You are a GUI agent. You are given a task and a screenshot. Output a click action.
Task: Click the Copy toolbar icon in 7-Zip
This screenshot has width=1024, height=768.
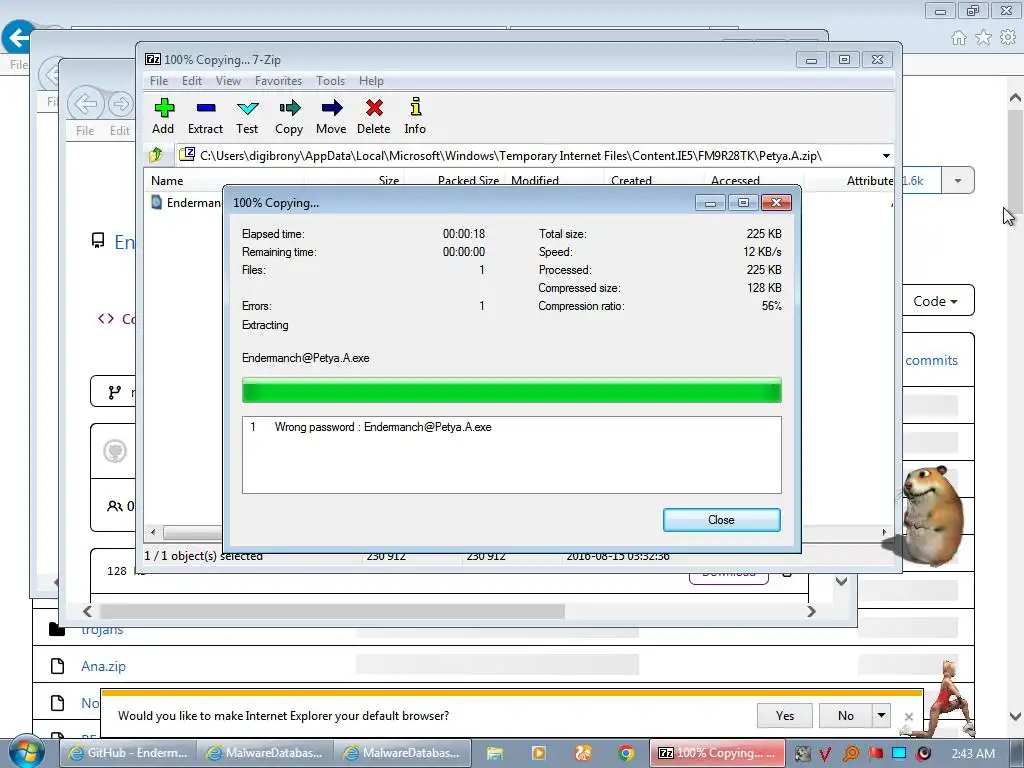[x=289, y=116]
